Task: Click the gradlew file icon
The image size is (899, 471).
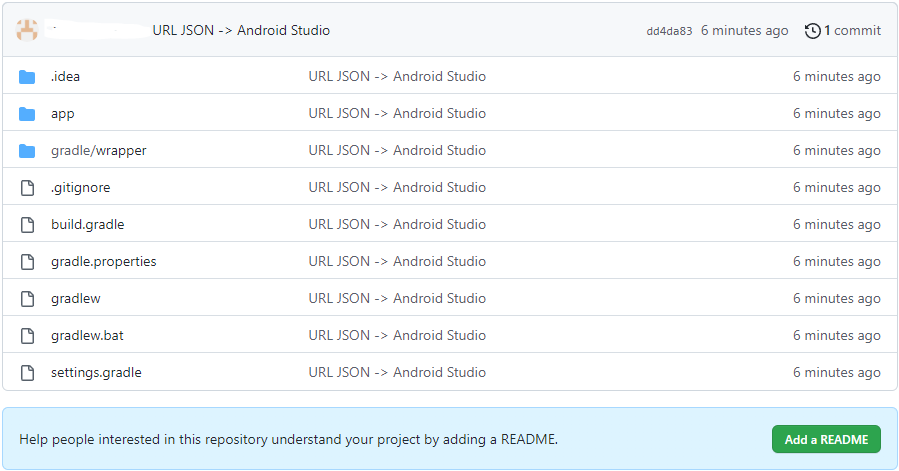Action: point(27,299)
